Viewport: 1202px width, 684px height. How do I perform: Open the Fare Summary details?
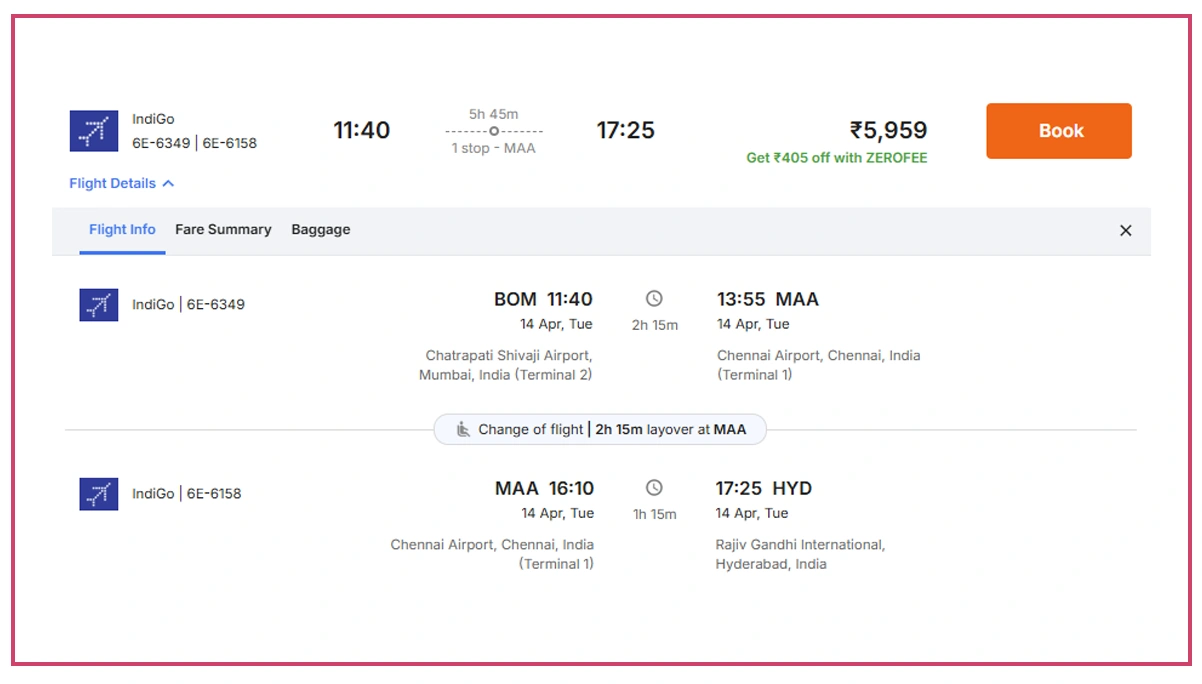coord(223,229)
